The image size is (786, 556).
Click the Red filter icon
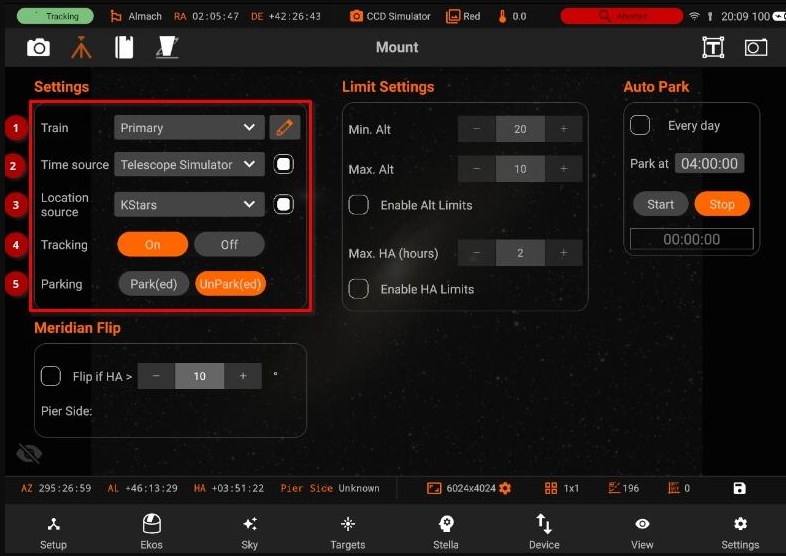coord(453,16)
